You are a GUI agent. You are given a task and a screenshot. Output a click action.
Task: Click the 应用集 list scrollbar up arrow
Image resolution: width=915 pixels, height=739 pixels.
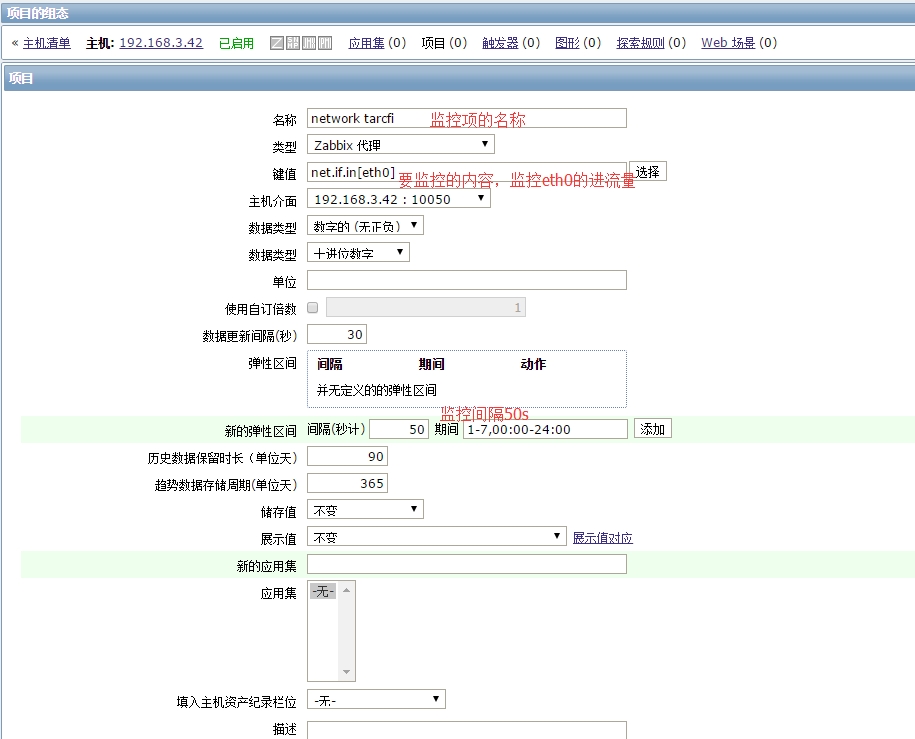point(347,590)
